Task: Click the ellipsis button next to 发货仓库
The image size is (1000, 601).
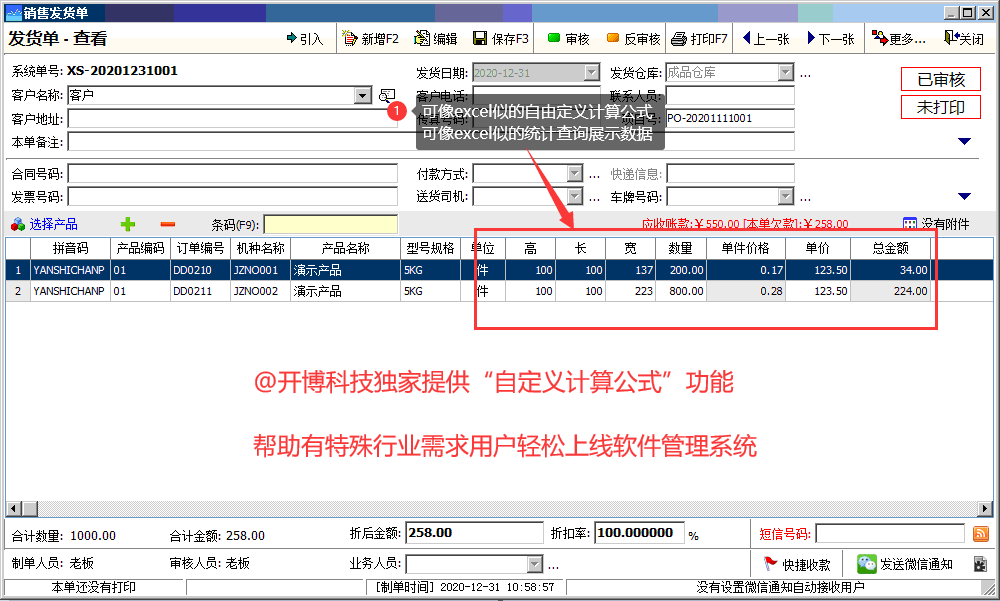Action: click(x=805, y=75)
